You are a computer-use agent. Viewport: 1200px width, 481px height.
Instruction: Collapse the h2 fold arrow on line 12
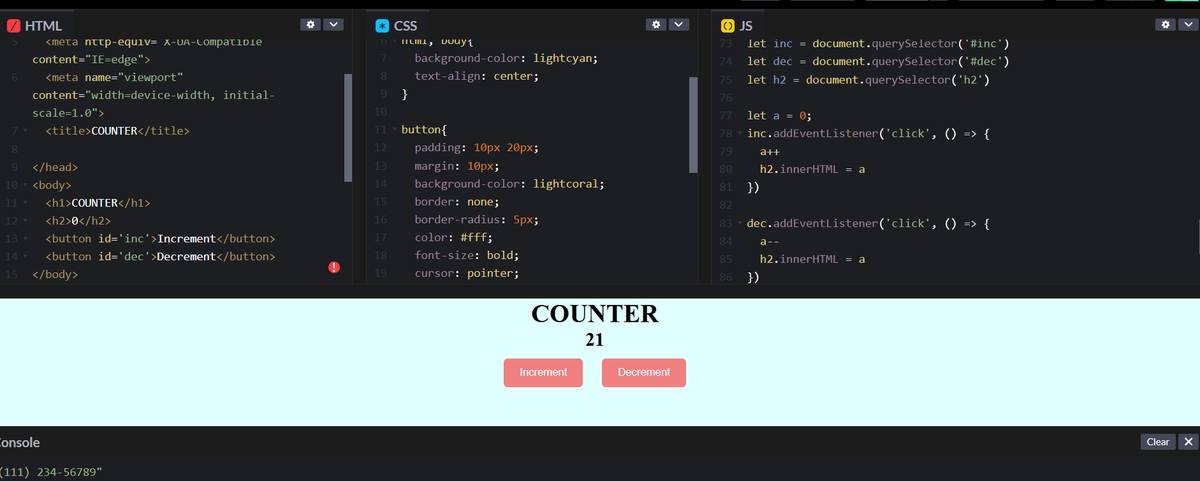point(24,221)
